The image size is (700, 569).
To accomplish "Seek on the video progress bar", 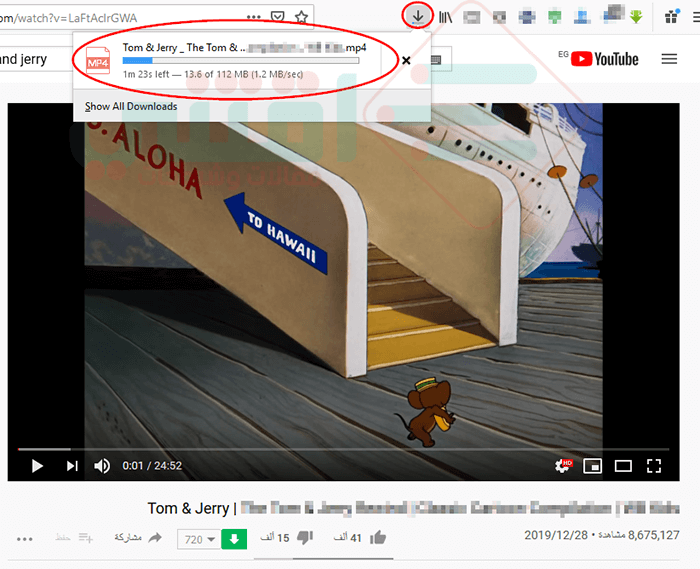I will [x=343, y=449].
